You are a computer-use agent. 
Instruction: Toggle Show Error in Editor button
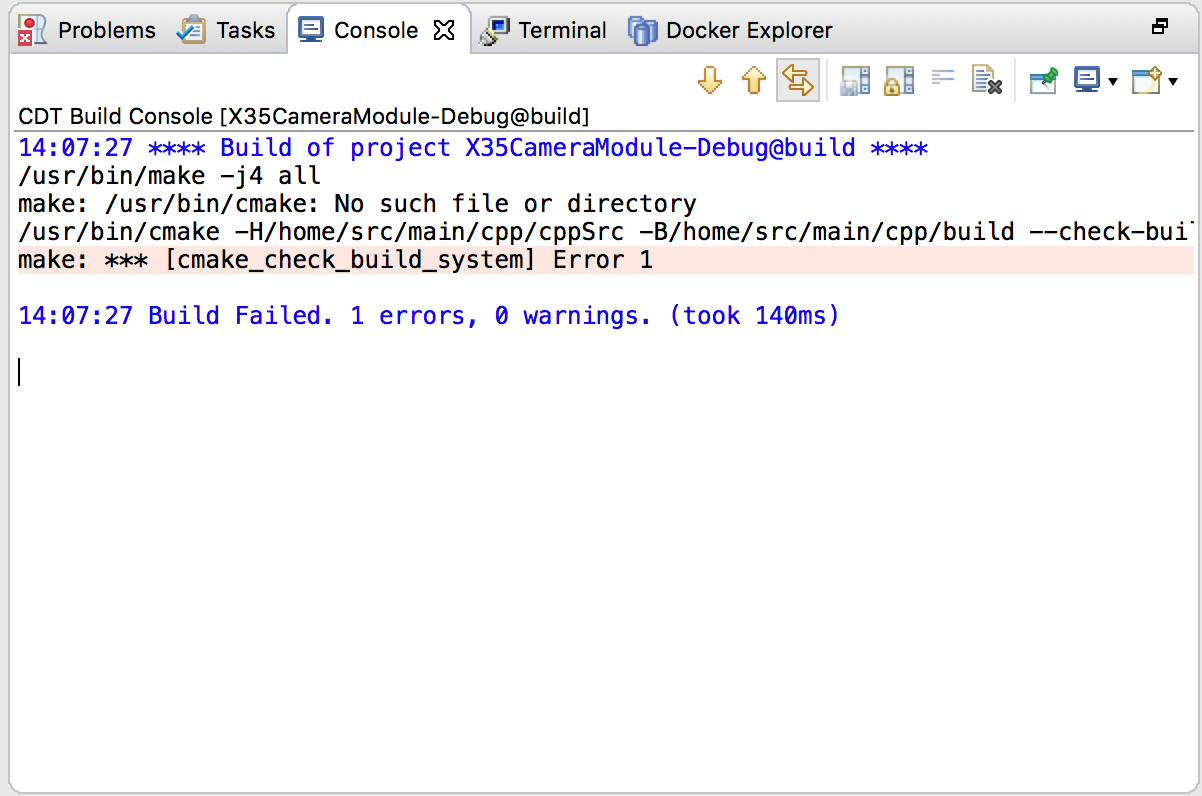pyautogui.click(x=797, y=81)
